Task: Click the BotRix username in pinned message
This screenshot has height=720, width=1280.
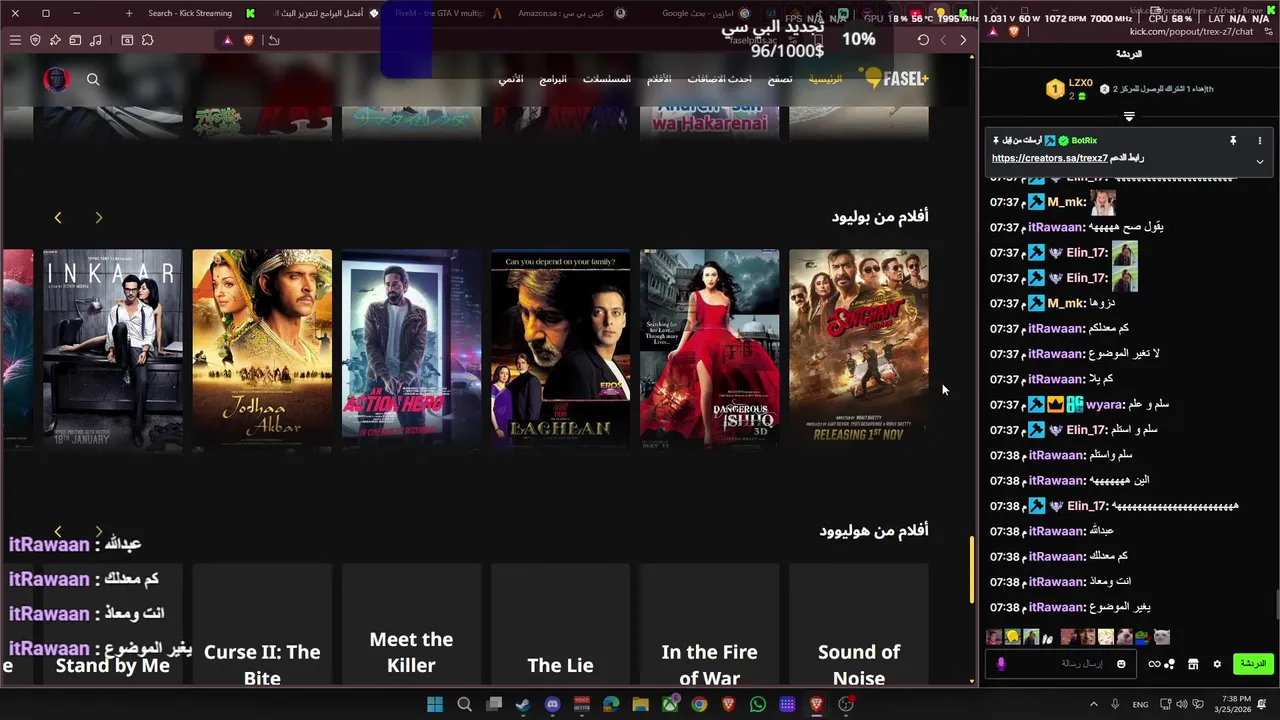Action: 1084,141
